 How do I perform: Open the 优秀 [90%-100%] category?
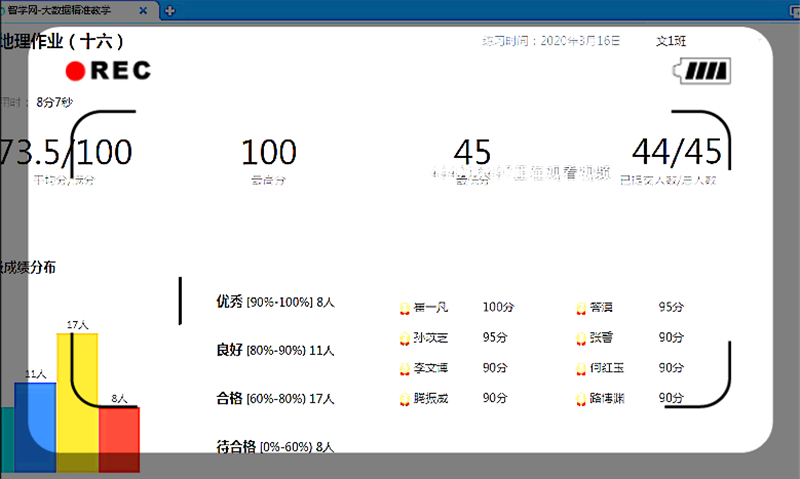(x=275, y=302)
